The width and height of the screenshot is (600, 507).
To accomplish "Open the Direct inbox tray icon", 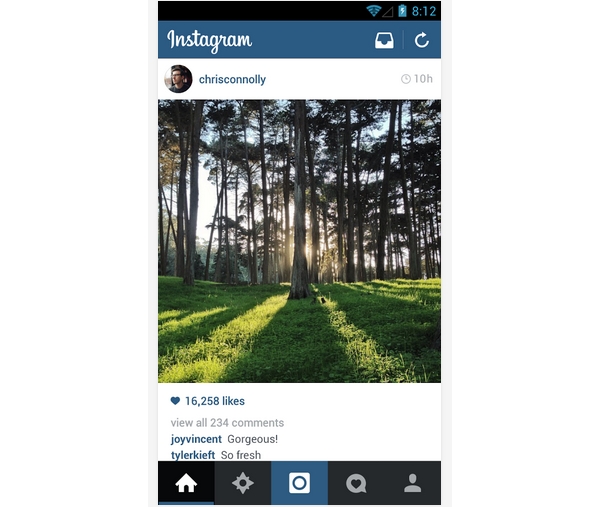I will coord(384,40).
